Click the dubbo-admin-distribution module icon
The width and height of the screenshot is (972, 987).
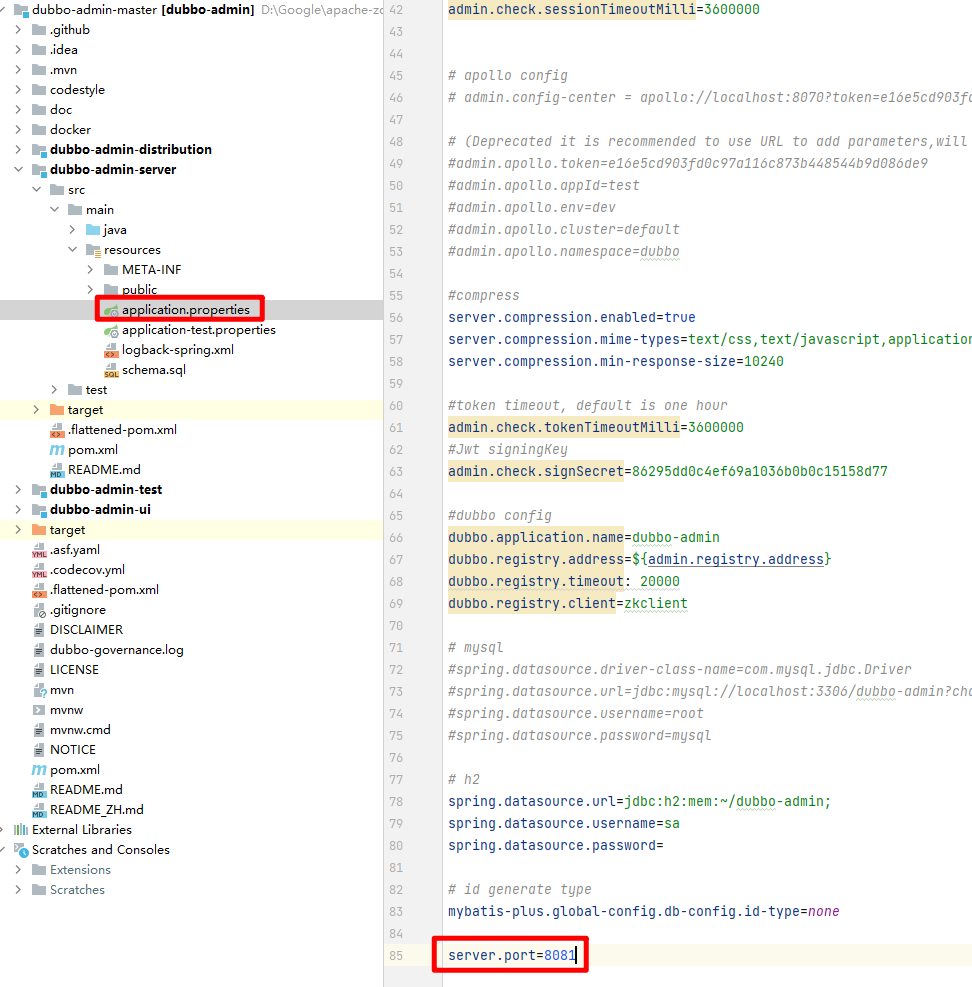(39, 150)
